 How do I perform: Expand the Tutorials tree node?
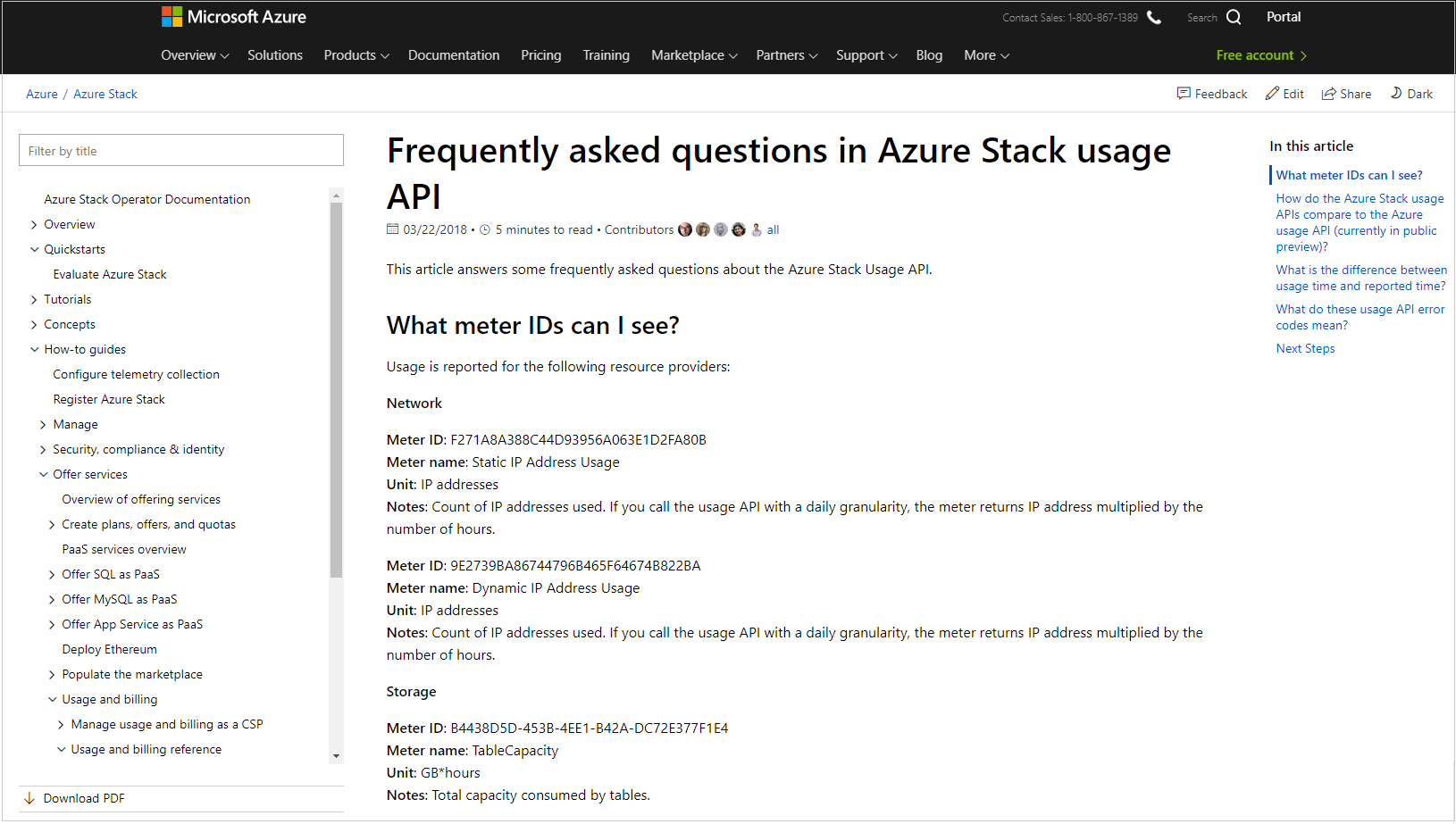34,299
